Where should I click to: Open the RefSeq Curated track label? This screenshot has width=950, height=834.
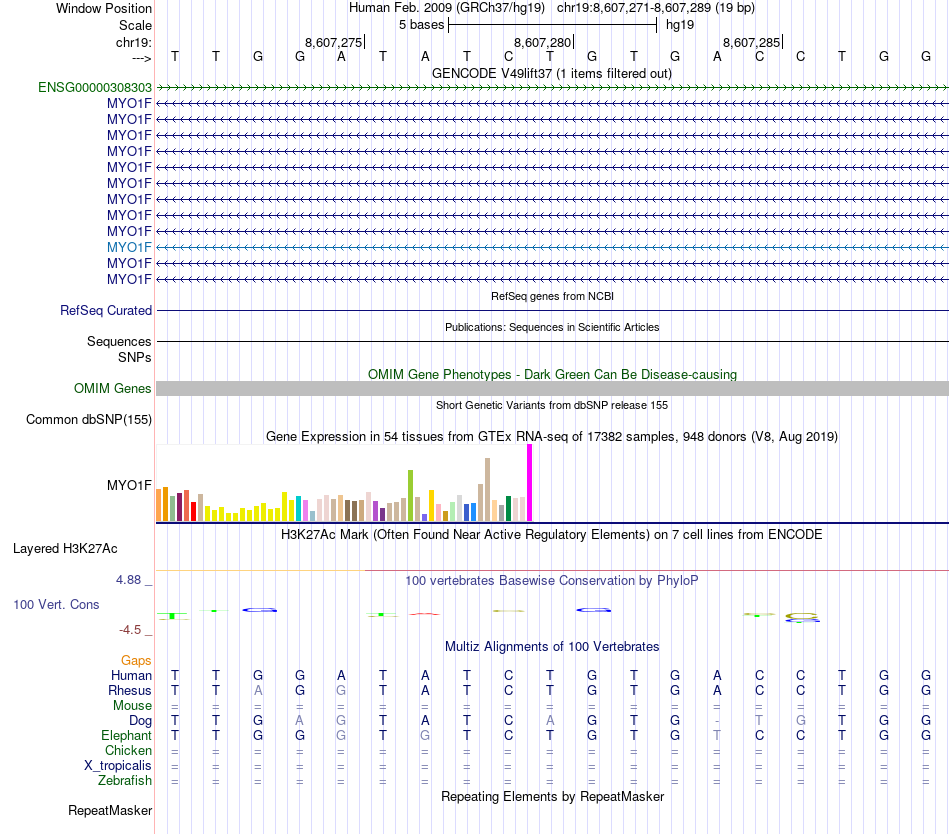click(x=105, y=310)
